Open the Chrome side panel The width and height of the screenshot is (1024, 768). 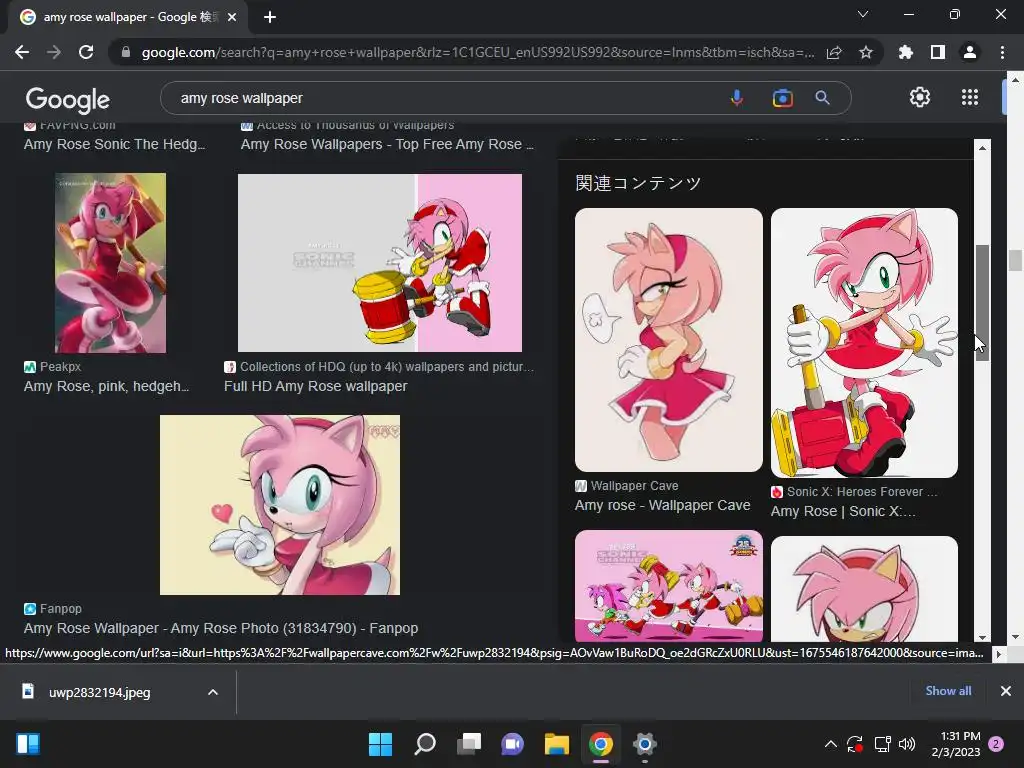pyautogui.click(x=938, y=52)
